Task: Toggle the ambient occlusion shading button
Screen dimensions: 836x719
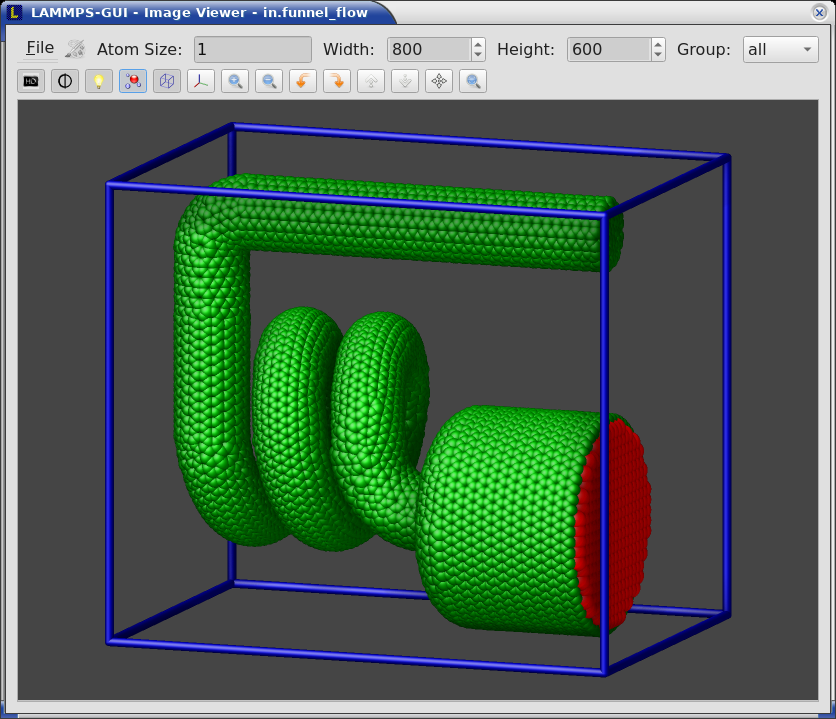Action: 65,82
